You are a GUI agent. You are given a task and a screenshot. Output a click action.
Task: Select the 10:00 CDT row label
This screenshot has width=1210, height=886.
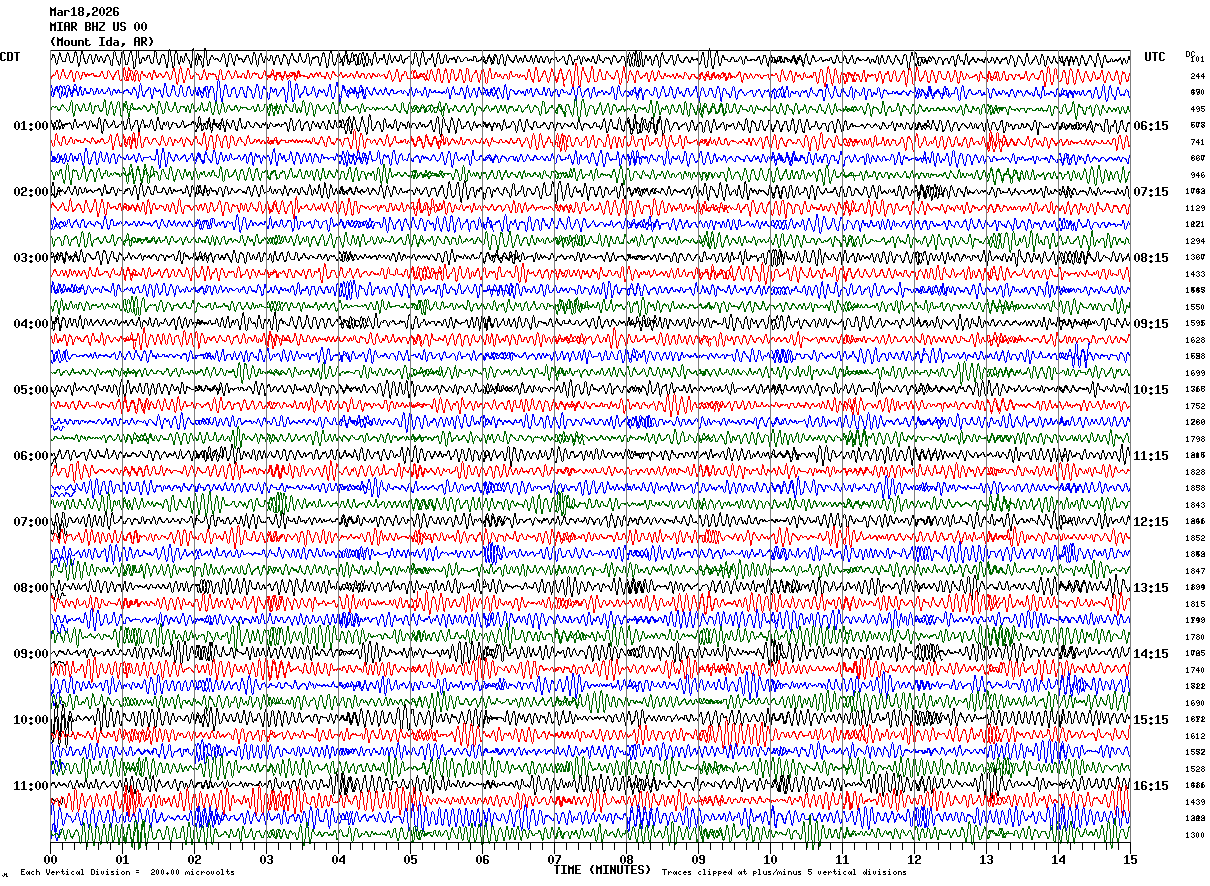pos(31,720)
